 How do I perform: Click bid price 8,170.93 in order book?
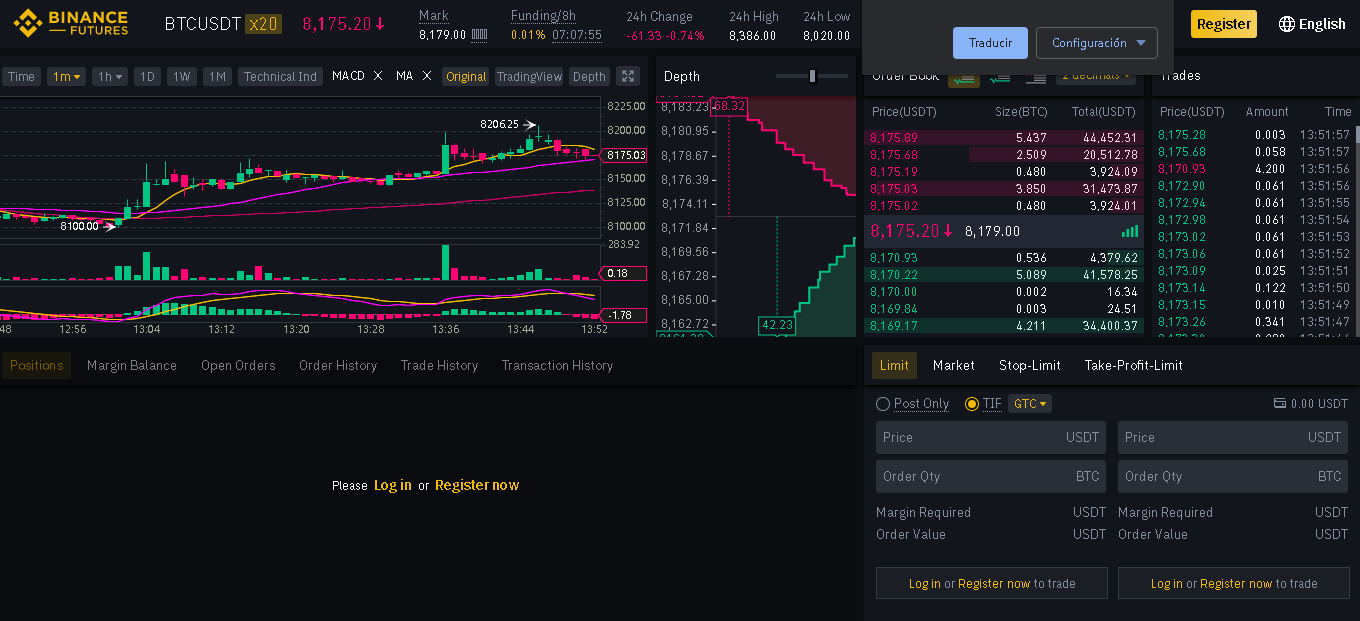pyautogui.click(x=894, y=258)
